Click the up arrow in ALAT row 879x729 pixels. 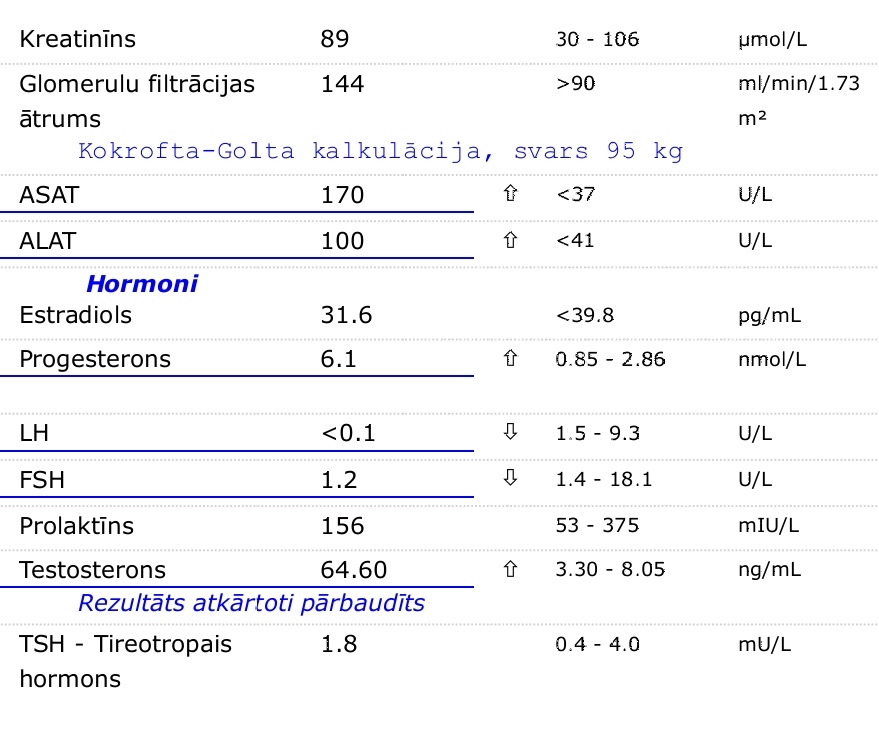(x=510, y=239)
